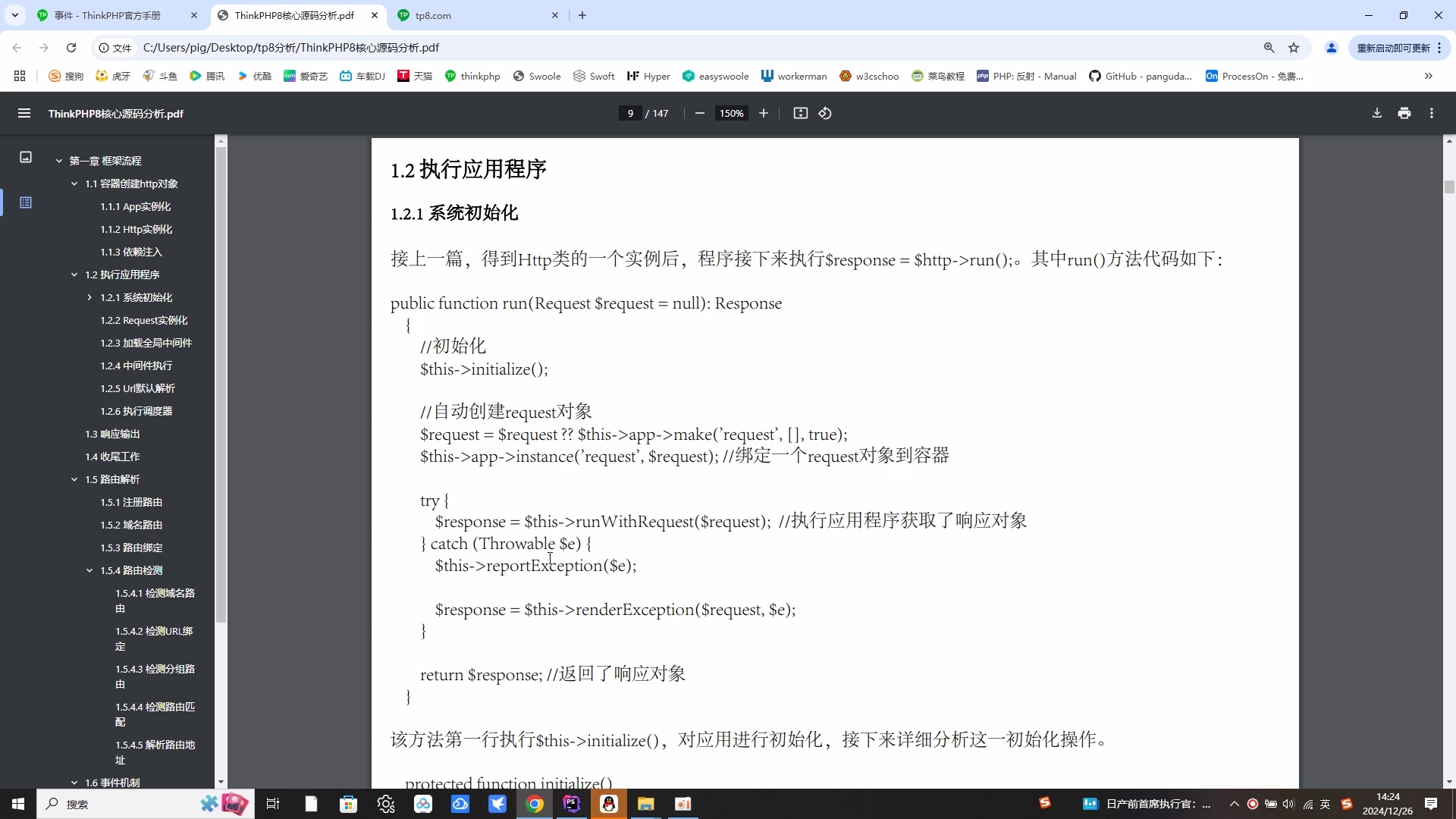
Task: Click the PDF document vertical scrollbar
Action: pos(1449,187)
